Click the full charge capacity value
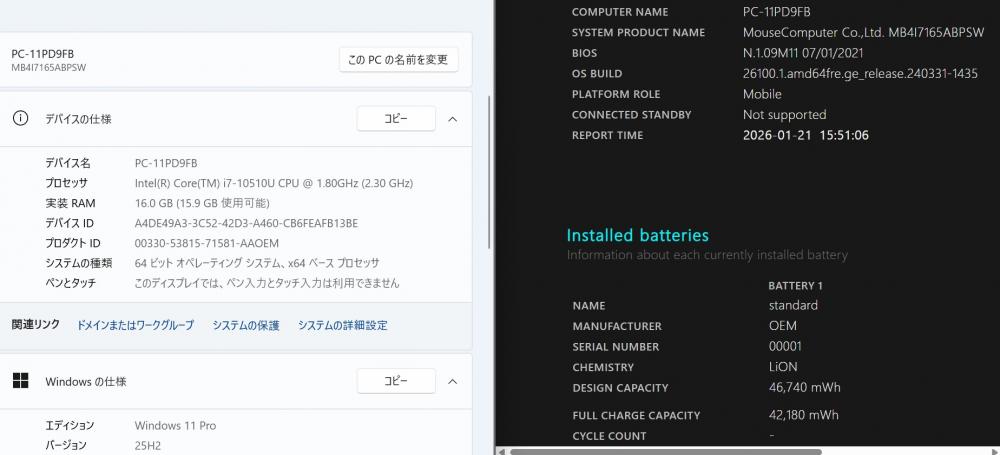 pos(803,415)
